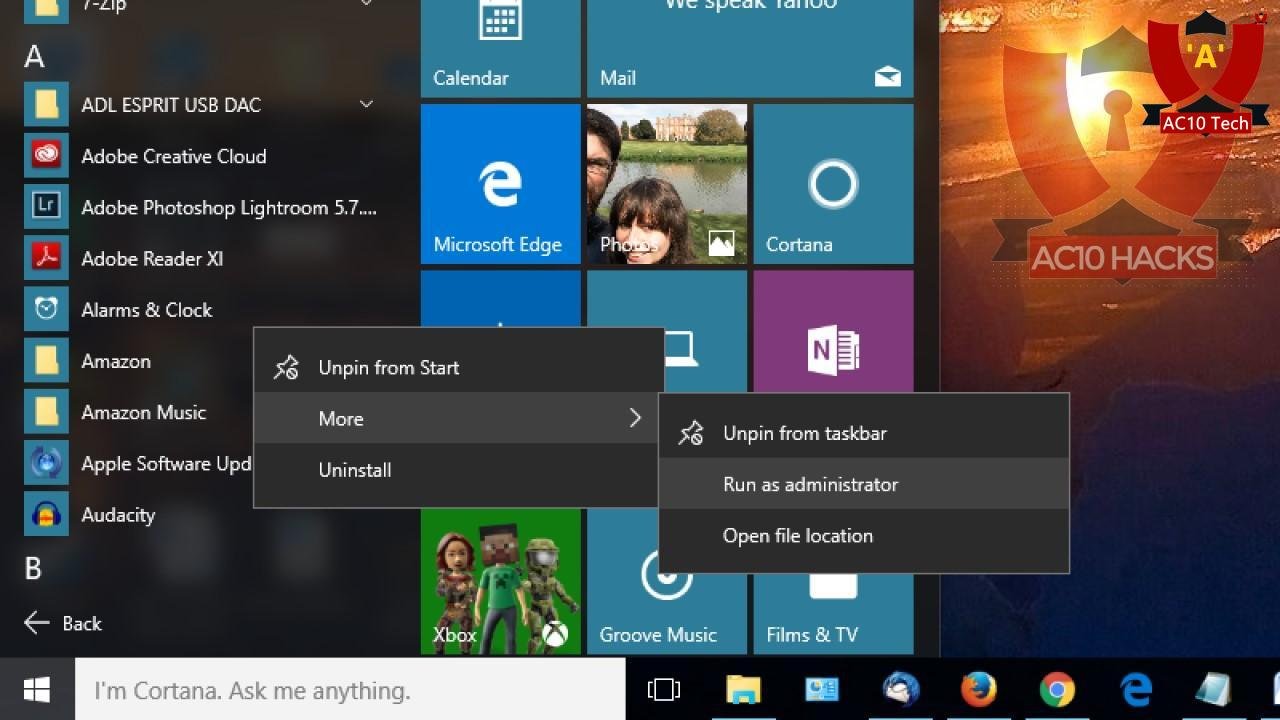
Task: Click the Windows Start button
Action: 37,689
